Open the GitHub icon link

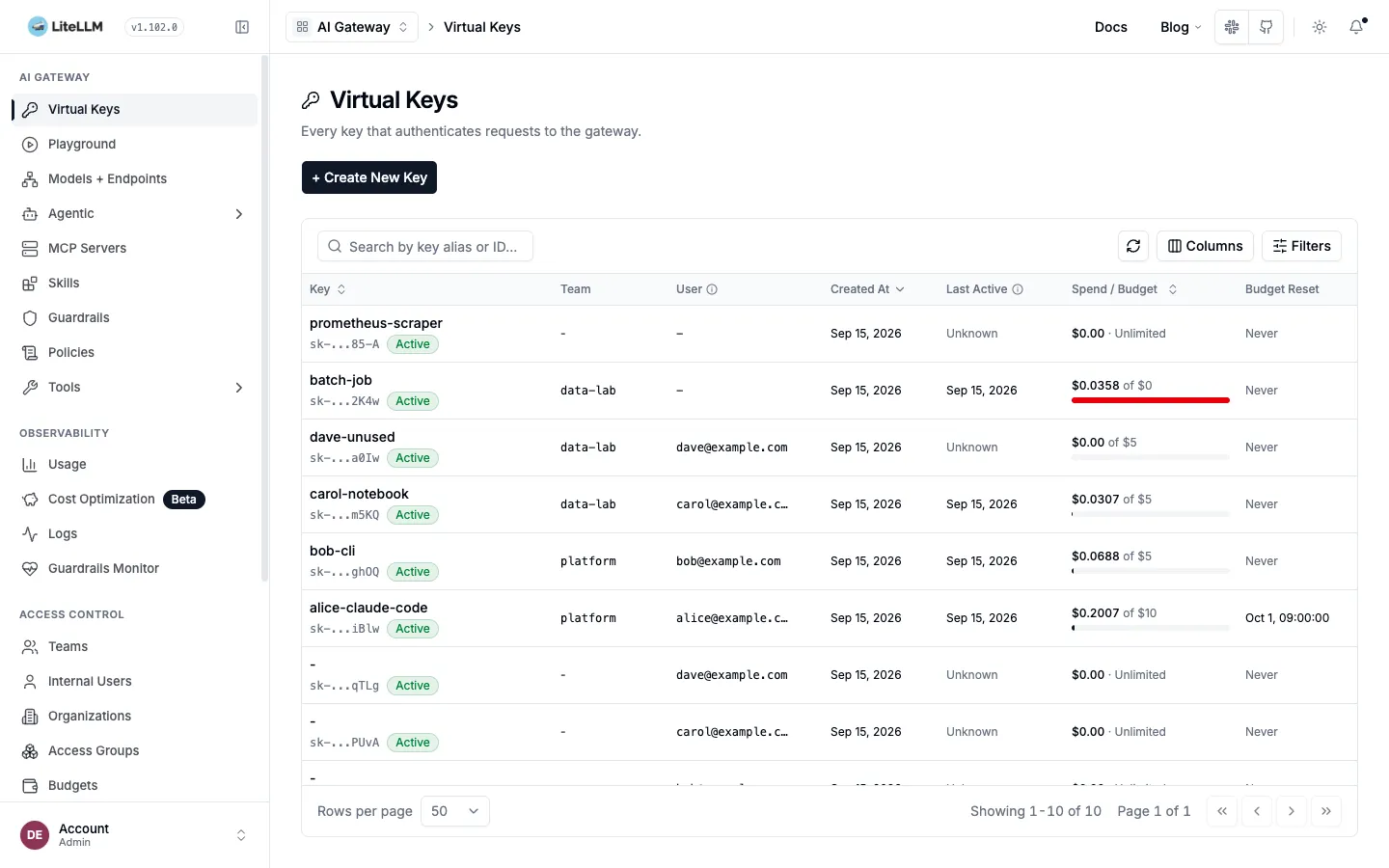coord(1266,27)
